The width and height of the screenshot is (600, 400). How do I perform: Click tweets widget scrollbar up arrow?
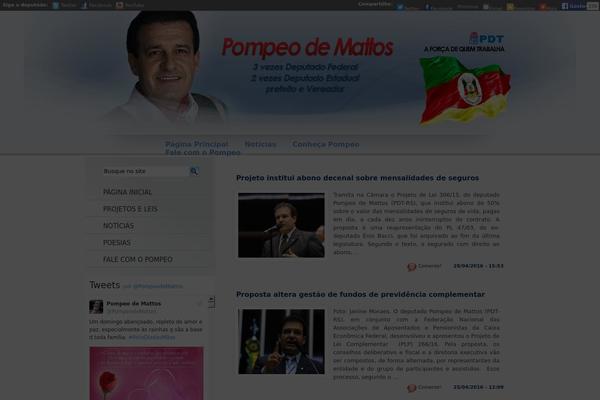click(x=211, y=299)
